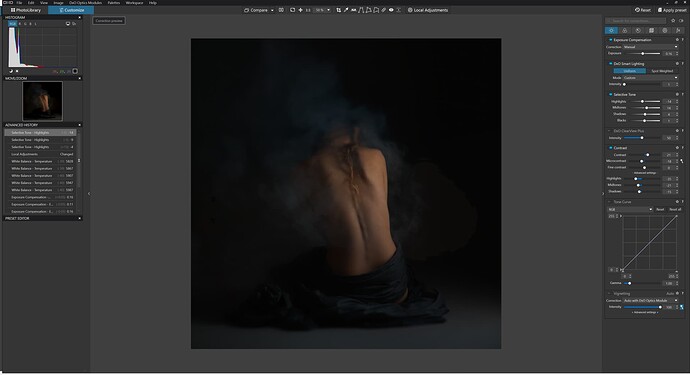The width and height of the screenshot is (690, 375).
Task: Open the Exposure Correction Manual dropdown
Action: 650,47
